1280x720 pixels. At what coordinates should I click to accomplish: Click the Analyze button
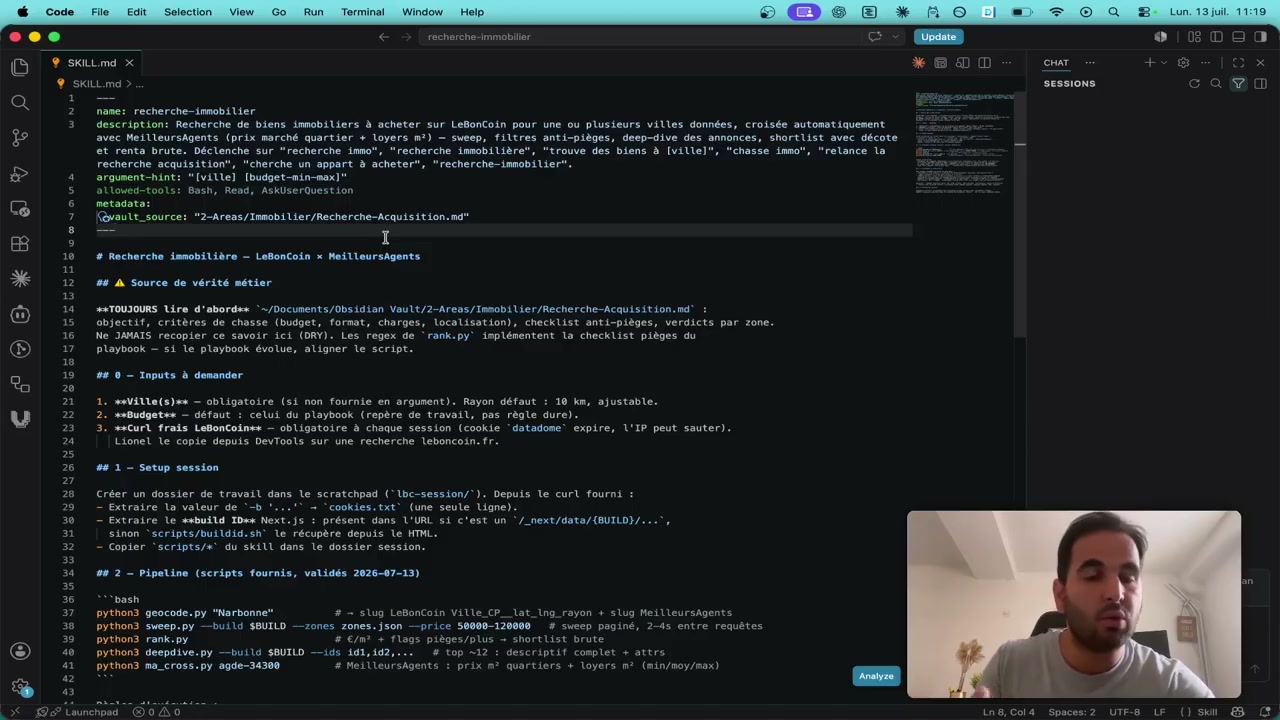pyautogui.click(x=876, y=676)
